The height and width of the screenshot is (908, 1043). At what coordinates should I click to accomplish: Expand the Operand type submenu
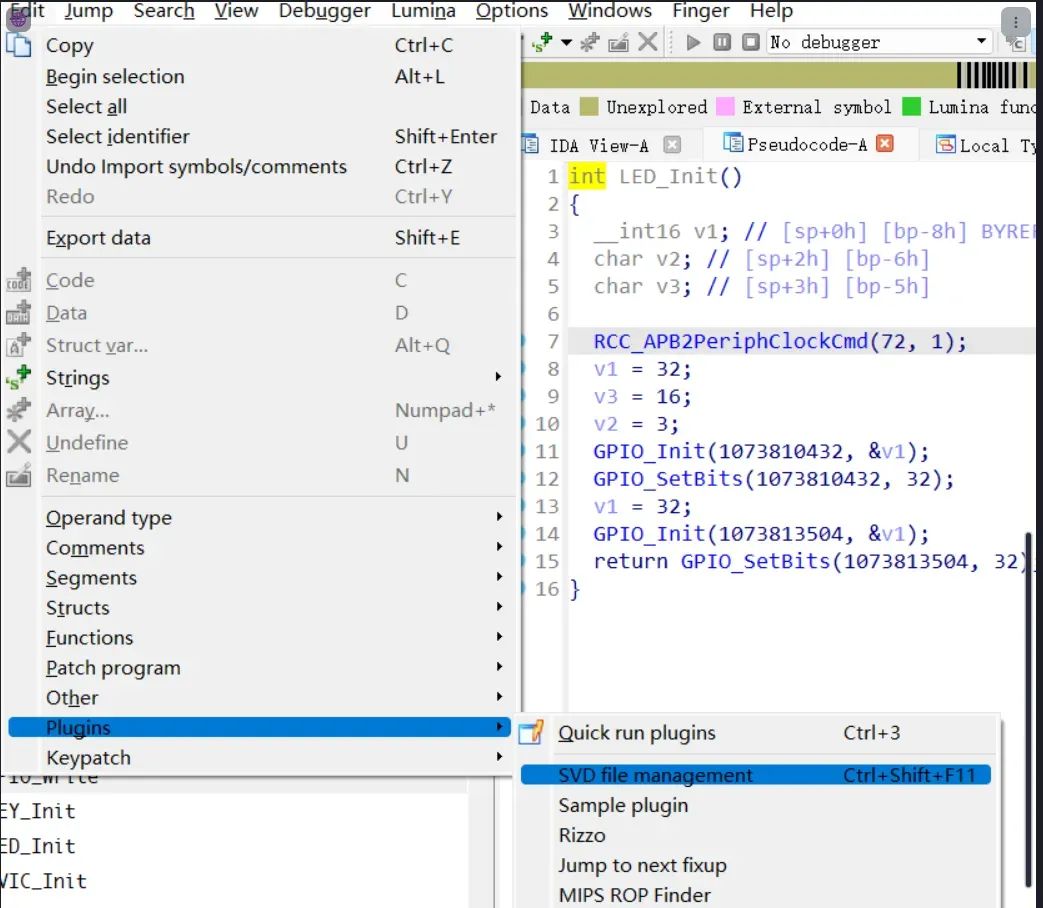pos(108,518)
